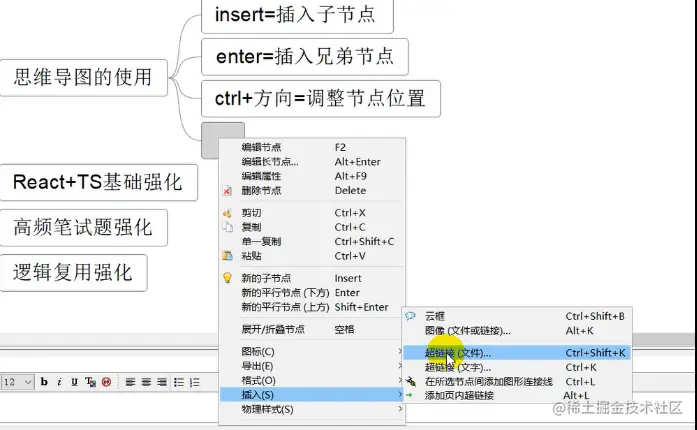Select the ctrl+方向=调整节点位置 node

(x=320, y=98)
